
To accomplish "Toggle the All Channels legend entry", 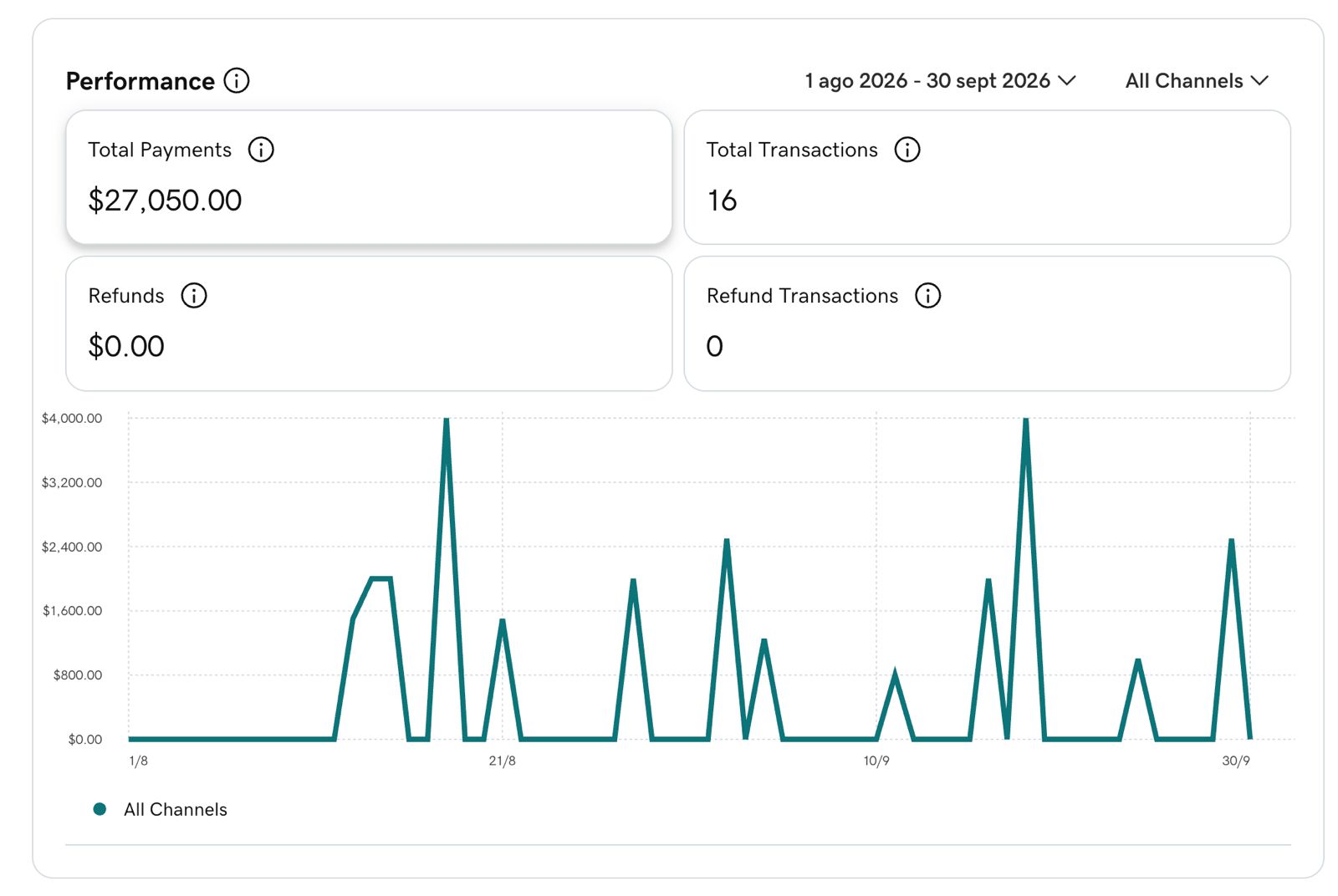I will pos(160,809).
